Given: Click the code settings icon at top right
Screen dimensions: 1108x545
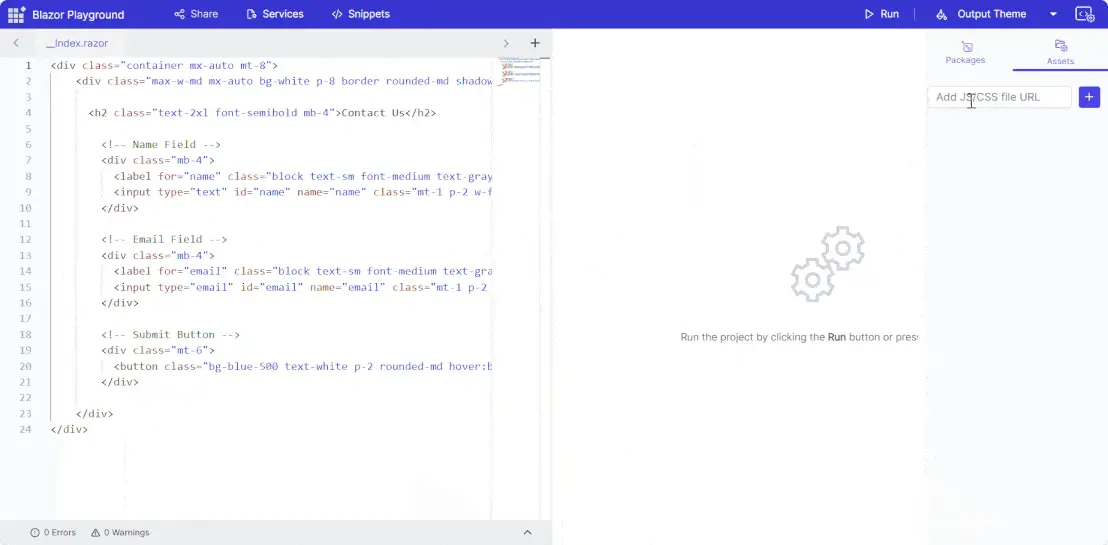Looking at the screenshot, I should (1085, 14).
